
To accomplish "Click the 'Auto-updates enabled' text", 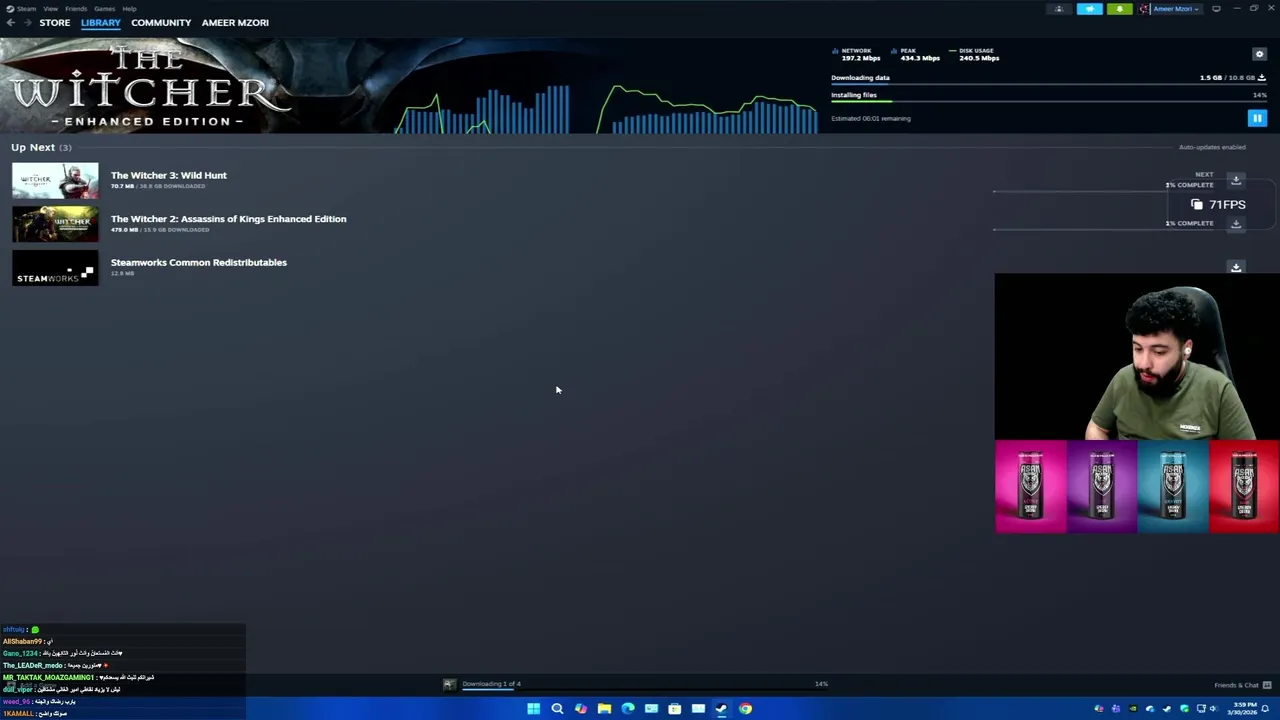I will click(x=1212, y=147).
